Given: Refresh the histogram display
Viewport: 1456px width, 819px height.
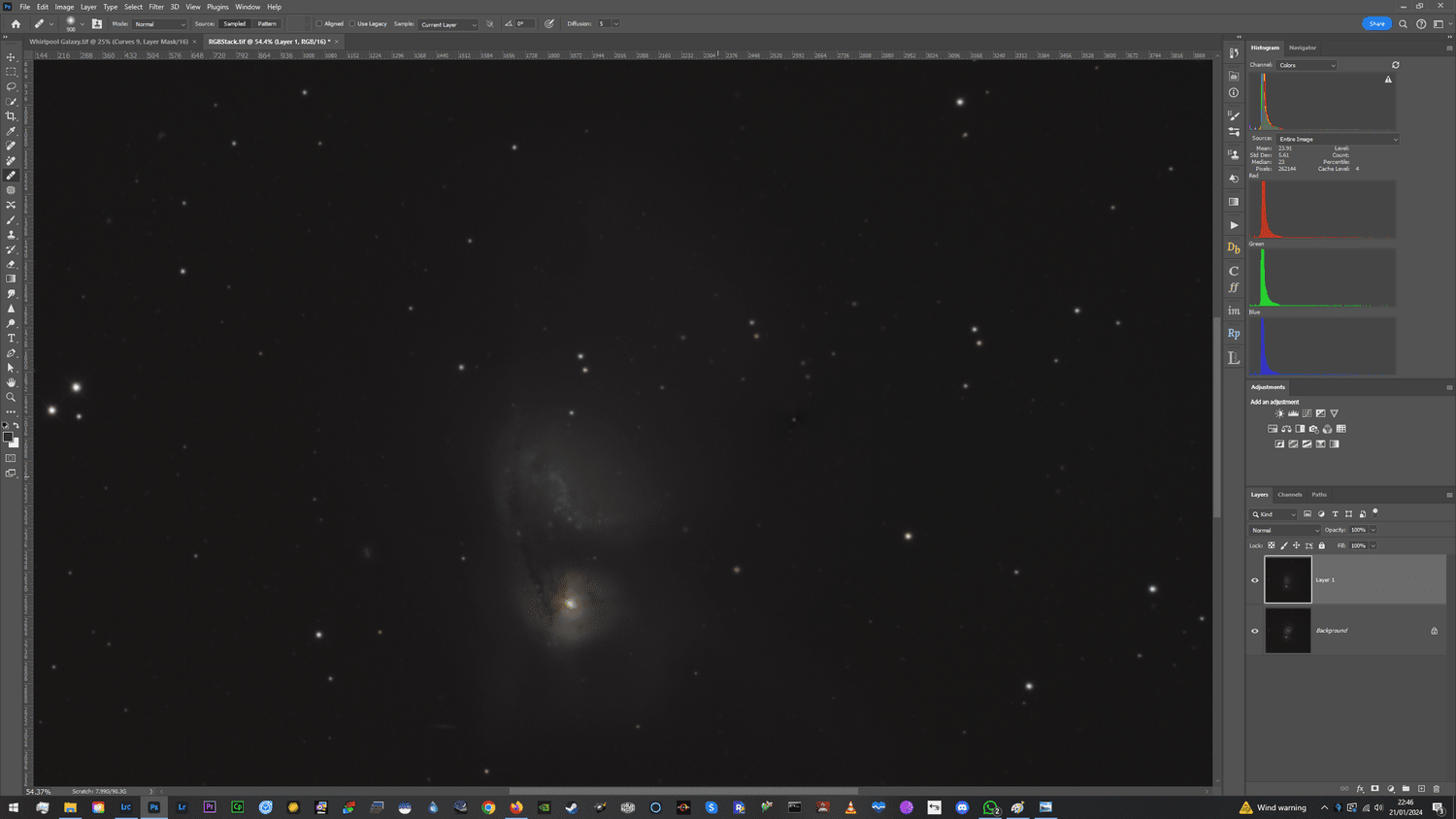Looking at the screenshot, I should point(1396,65).
